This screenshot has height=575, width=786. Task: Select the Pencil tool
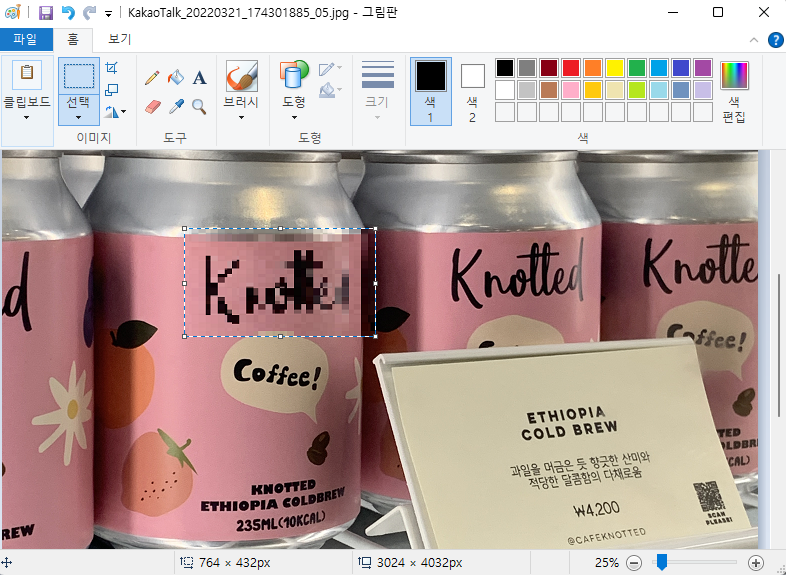click(x=152, y=78)
